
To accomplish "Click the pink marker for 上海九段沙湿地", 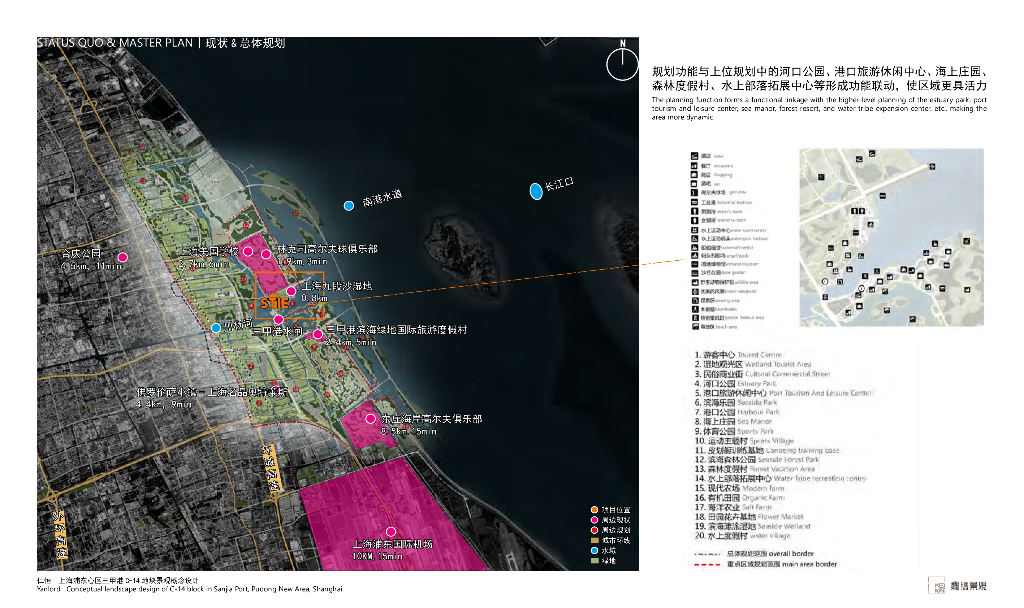I will (x=291, y=291).
